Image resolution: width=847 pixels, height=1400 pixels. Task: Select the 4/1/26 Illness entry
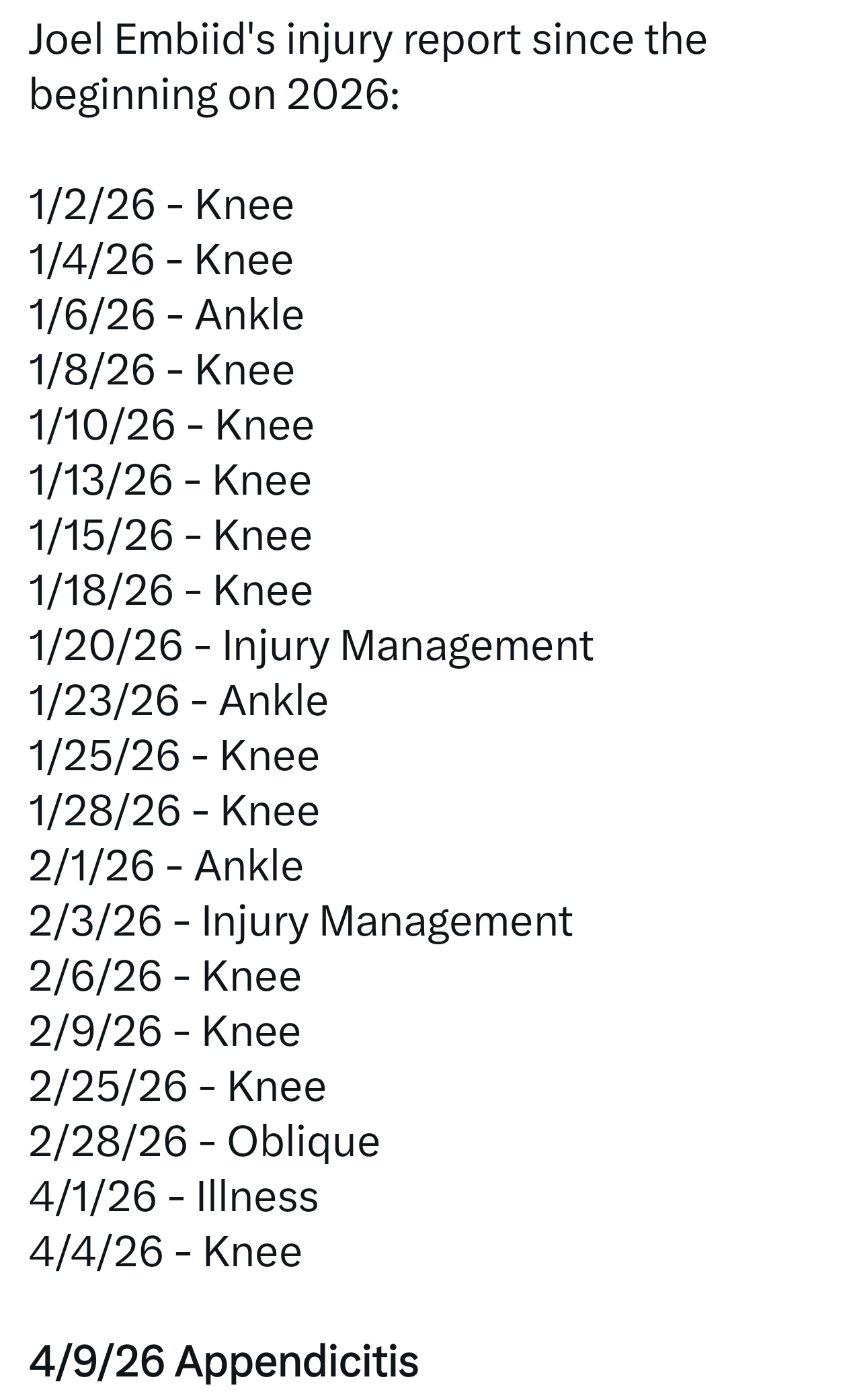(x=173, y=1196)
